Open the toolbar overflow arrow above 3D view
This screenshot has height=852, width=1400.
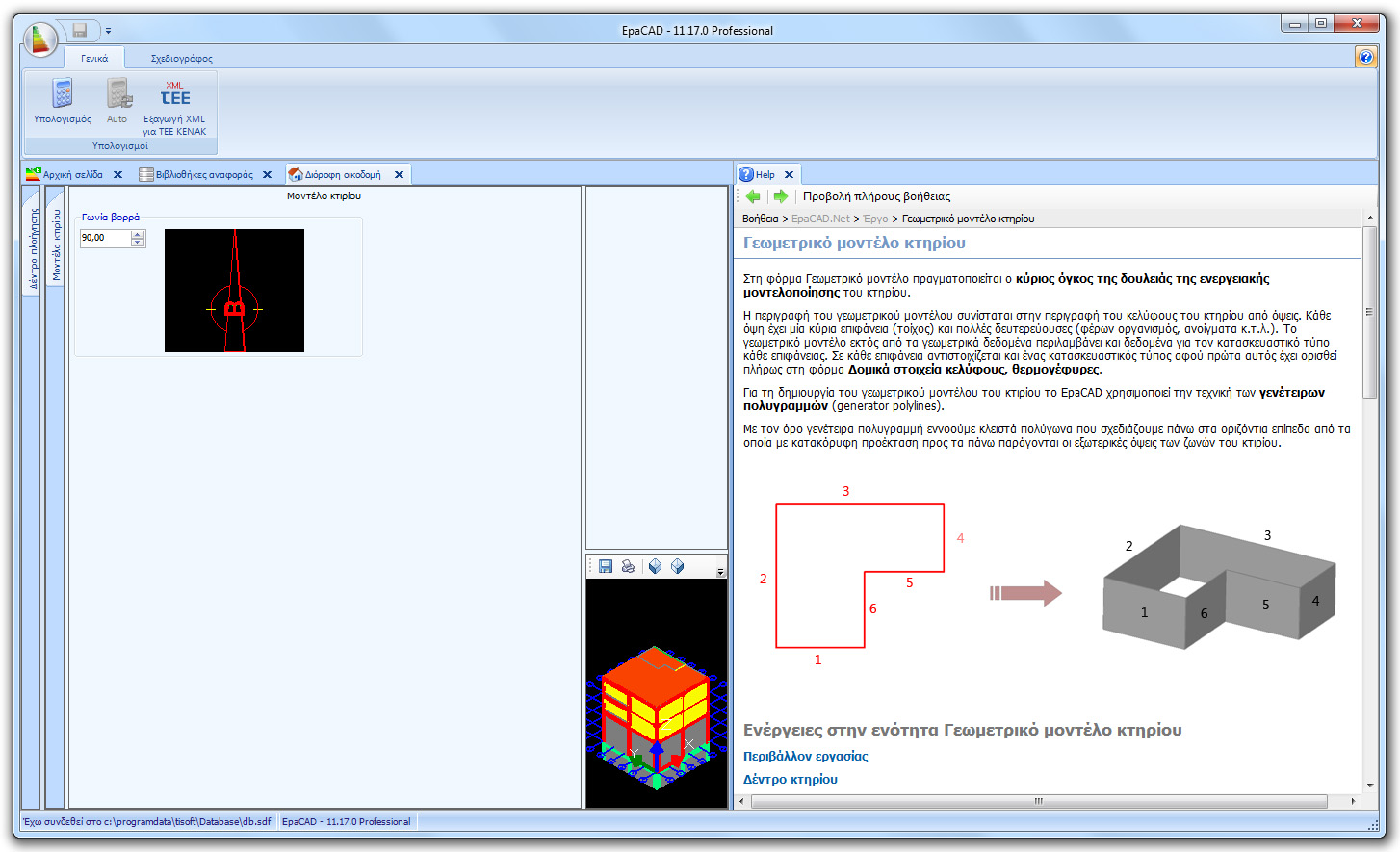click(x=721, y=570)
